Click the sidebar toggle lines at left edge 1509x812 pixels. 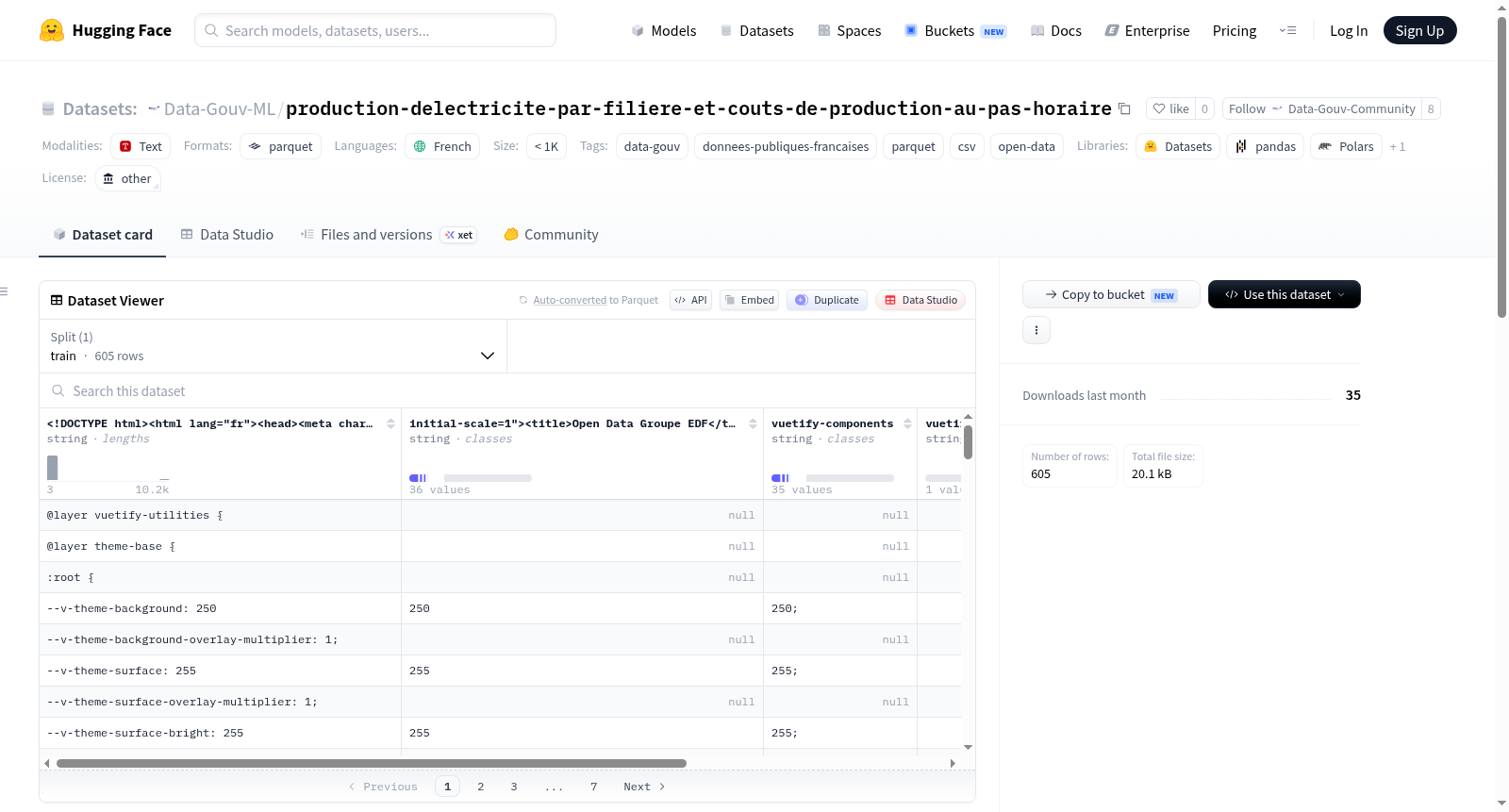coord(5,291)
